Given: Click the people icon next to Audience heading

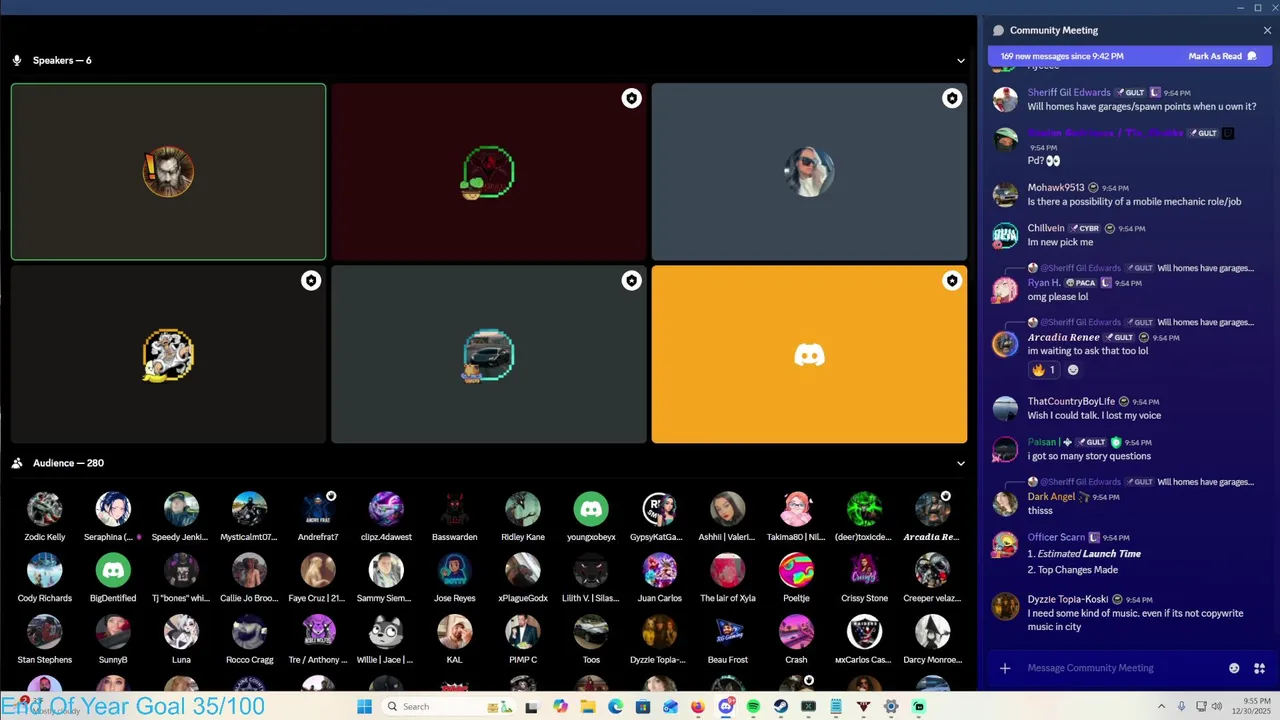Looking at the screenshot, I should (x=17, y=463).
